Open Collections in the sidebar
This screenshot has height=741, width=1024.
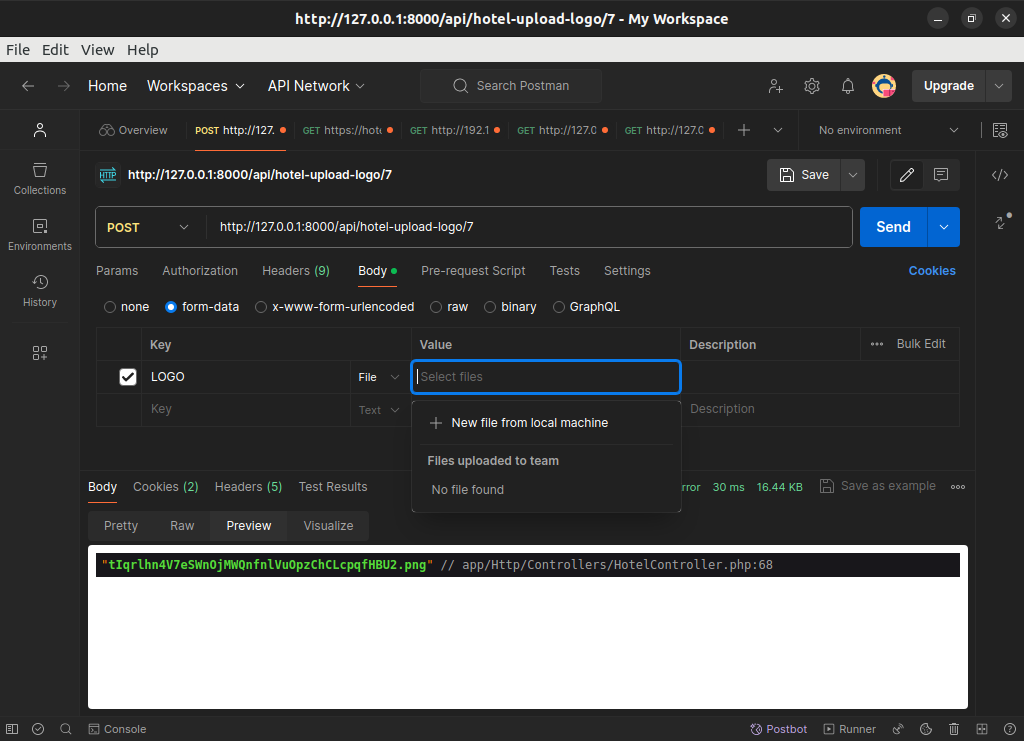(40, 179)
